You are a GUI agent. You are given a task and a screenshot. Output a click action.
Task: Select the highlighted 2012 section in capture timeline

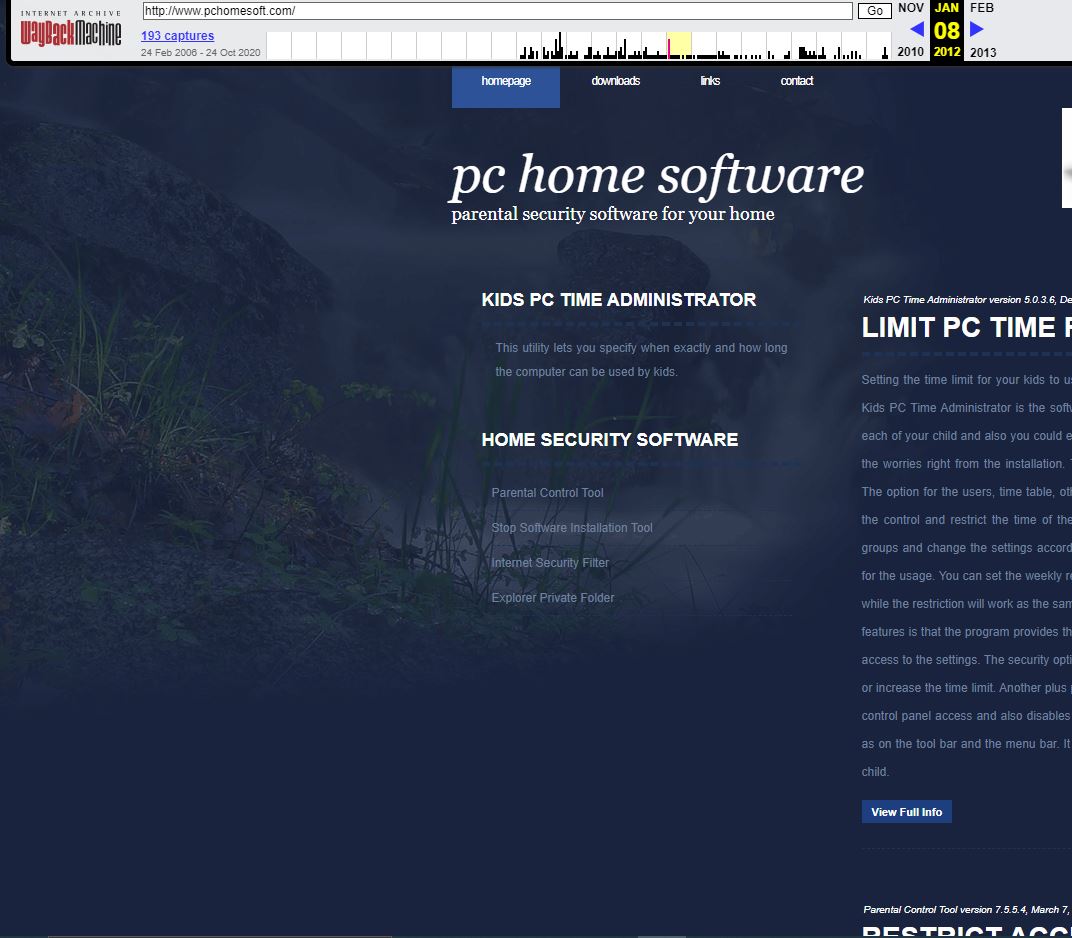pyautogui.click(x=679, y=46)
